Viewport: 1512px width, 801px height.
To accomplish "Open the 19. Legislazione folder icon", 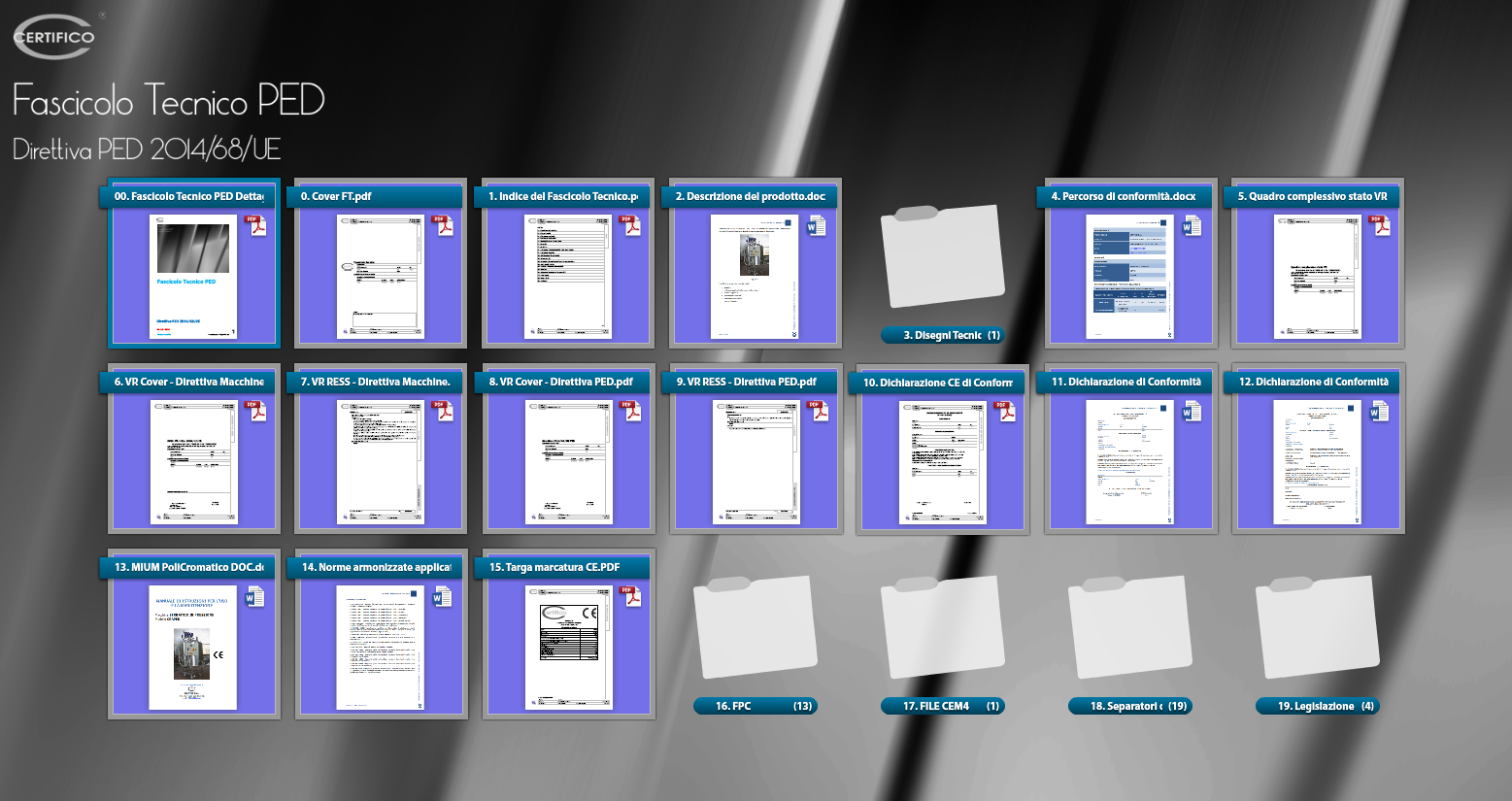I will [1317, 627].
